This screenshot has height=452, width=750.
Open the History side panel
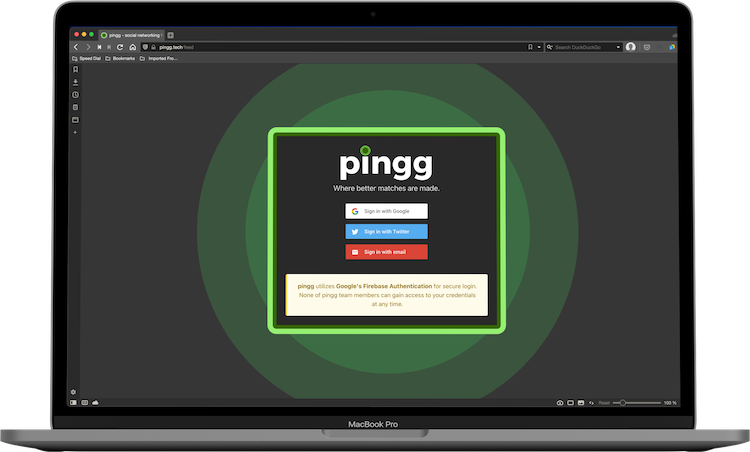tap(75, 95)
